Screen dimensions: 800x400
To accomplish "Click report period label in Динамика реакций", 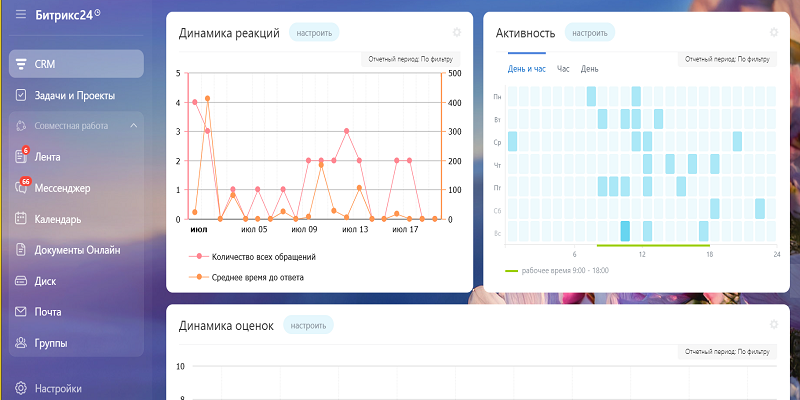I will click(411, 59).
